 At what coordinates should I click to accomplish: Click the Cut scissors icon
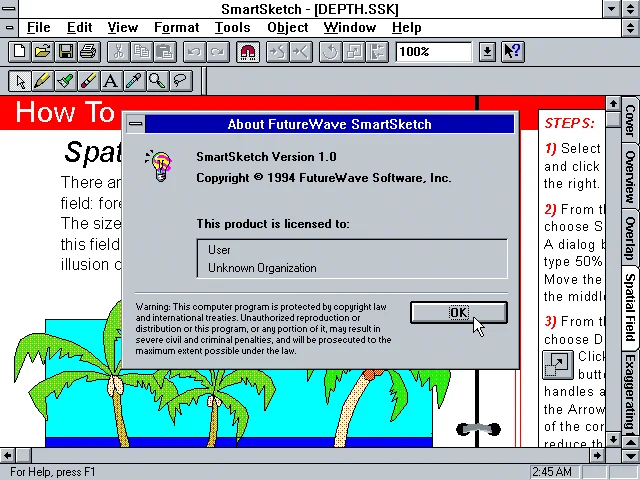[118, 52]
